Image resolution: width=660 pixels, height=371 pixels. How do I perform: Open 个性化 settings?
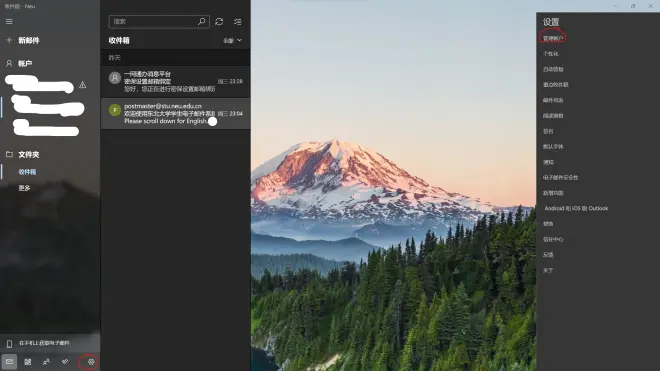(x=551, y=54)
